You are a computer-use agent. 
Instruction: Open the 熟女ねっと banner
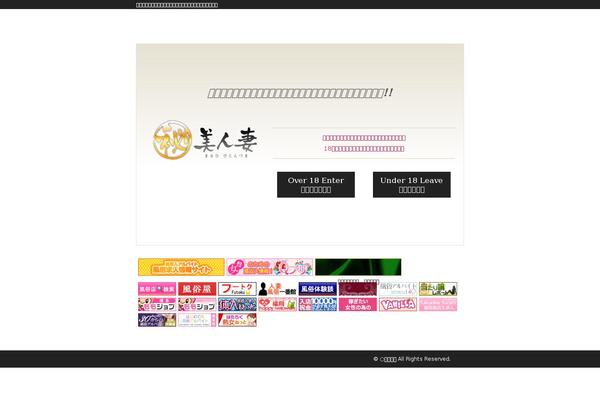pos(237,320)
